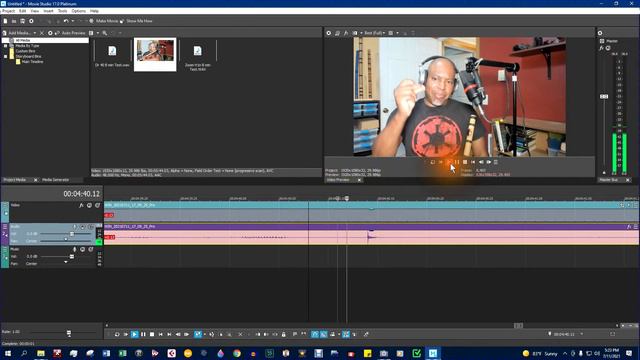640x360 pixels.
Task: Click the undo arrow icon
Action: [x=66, y=21]
